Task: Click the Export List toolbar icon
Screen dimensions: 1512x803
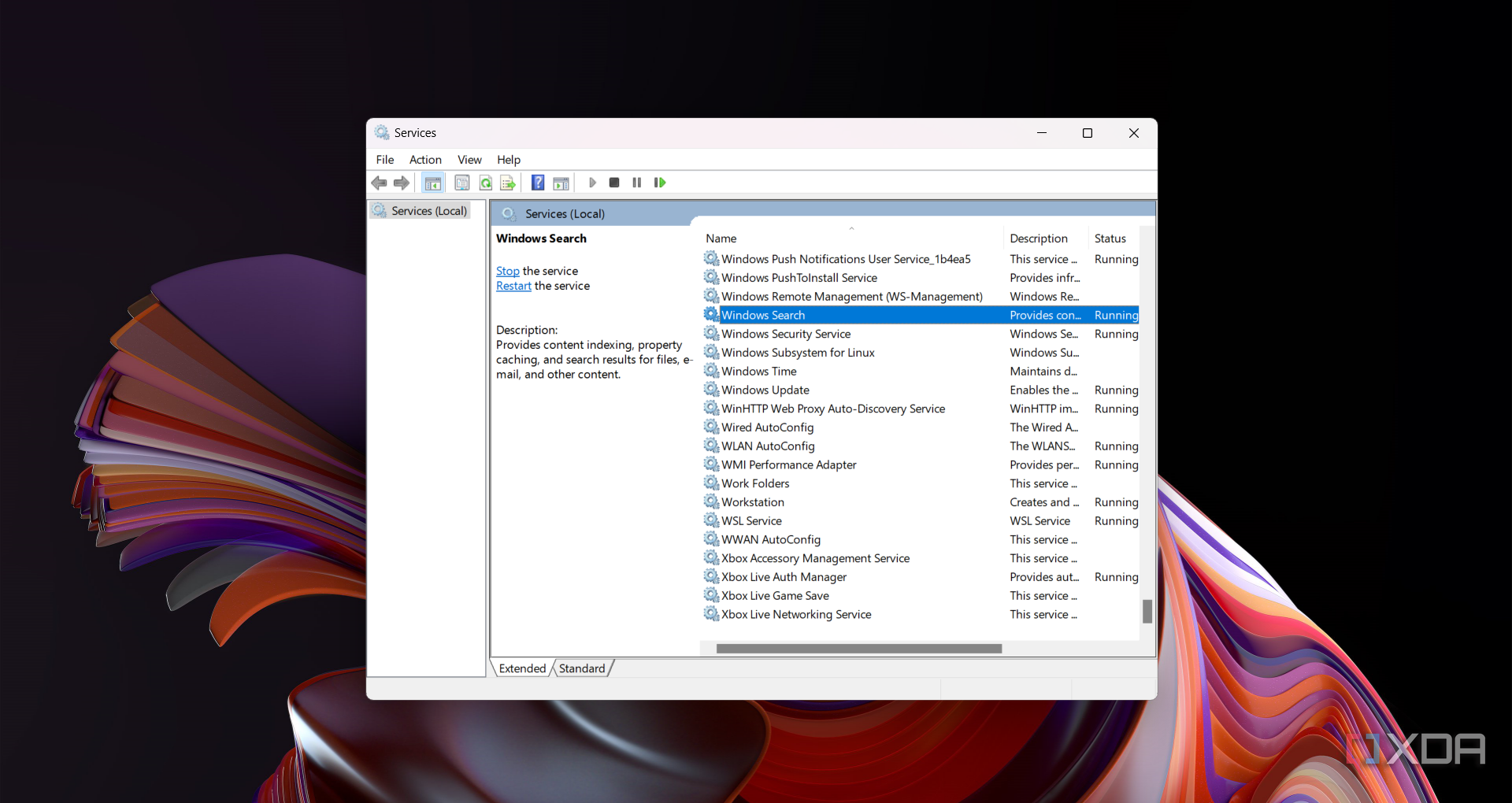Action: tap(508, 183)
